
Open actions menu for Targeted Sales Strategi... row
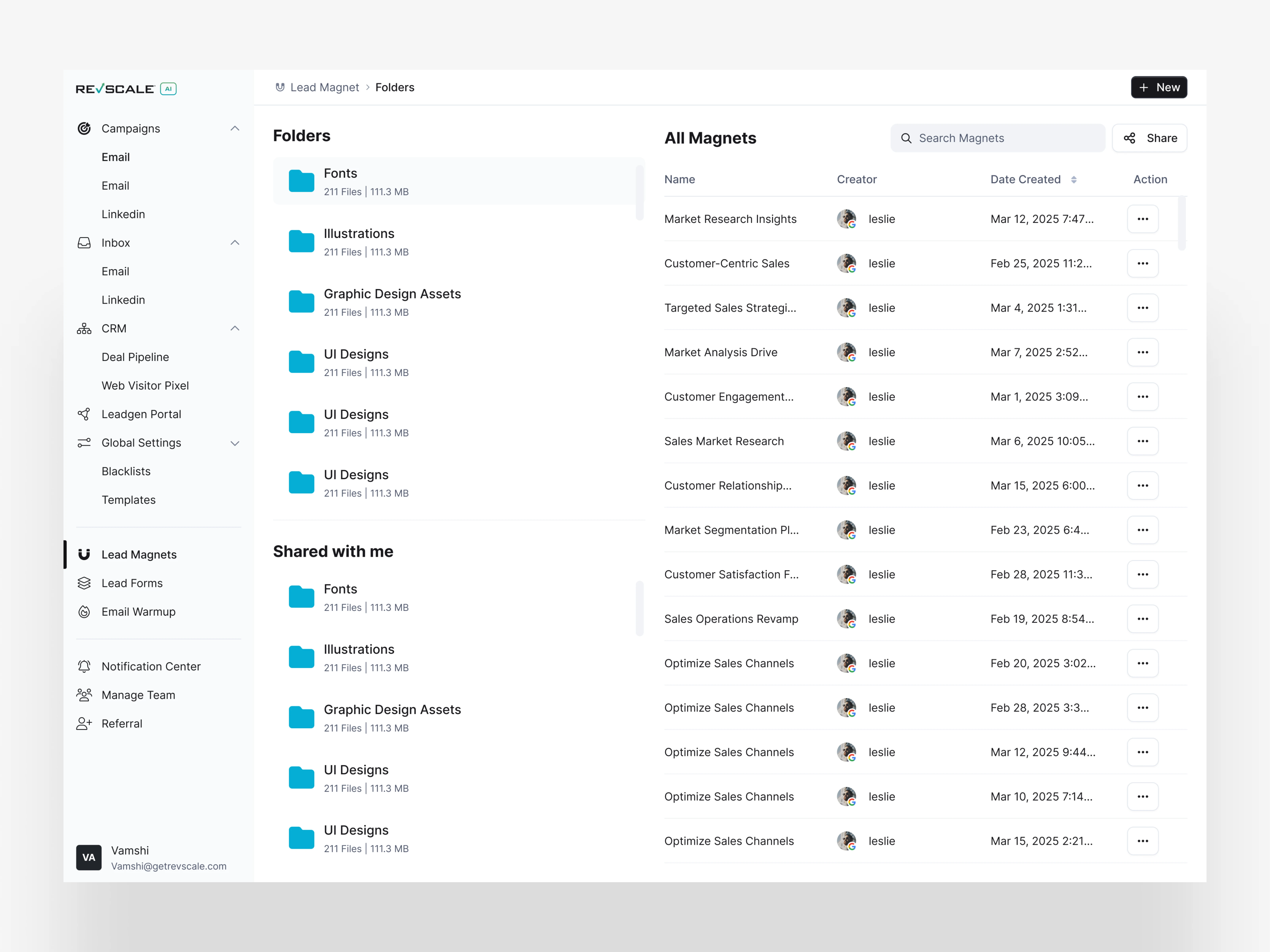coord(1143,308)
